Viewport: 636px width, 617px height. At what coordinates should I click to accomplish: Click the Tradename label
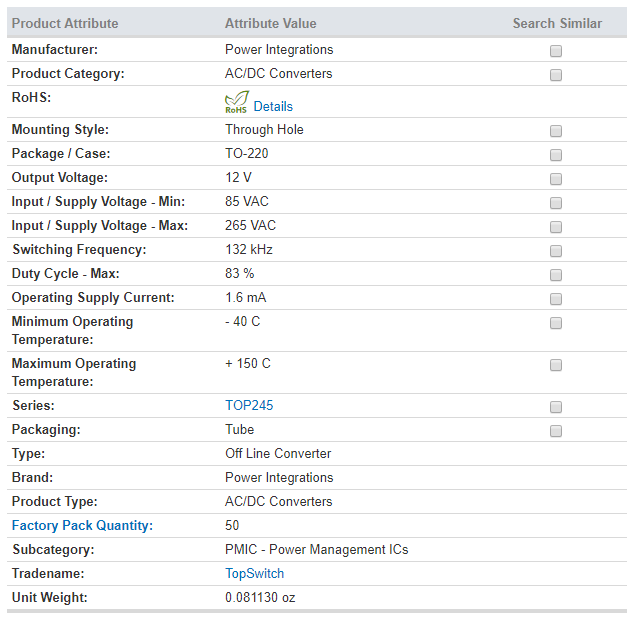pyautogui.click(x=48, y=573)
